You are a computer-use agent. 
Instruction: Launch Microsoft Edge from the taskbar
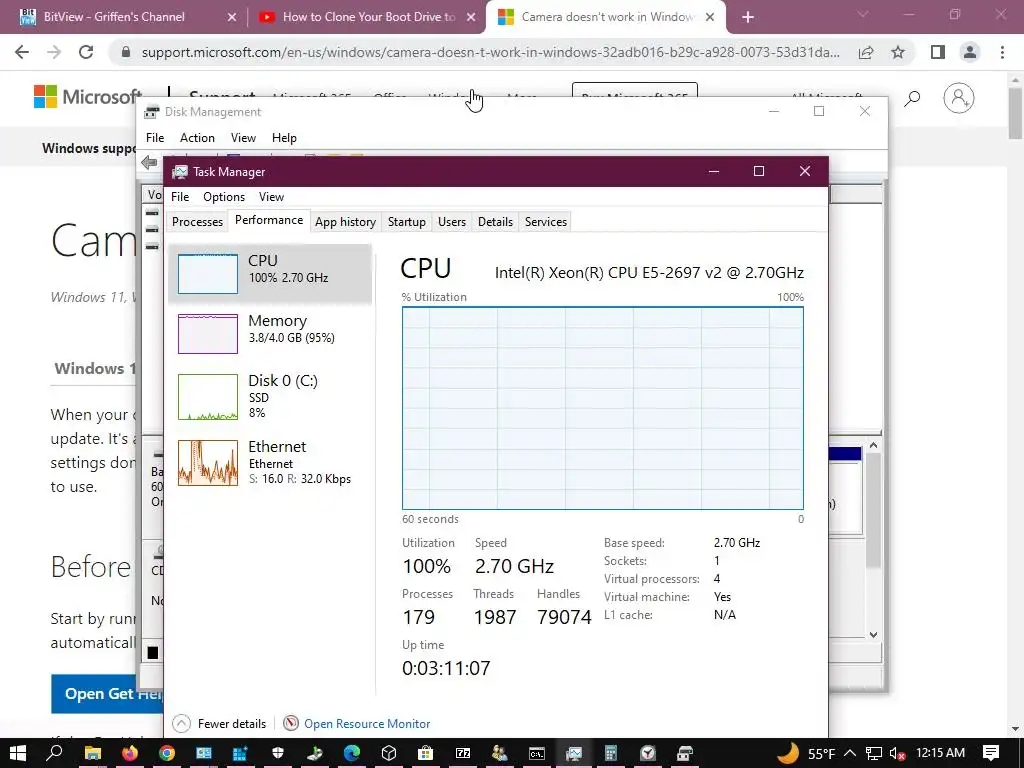[x=352, y=753]
